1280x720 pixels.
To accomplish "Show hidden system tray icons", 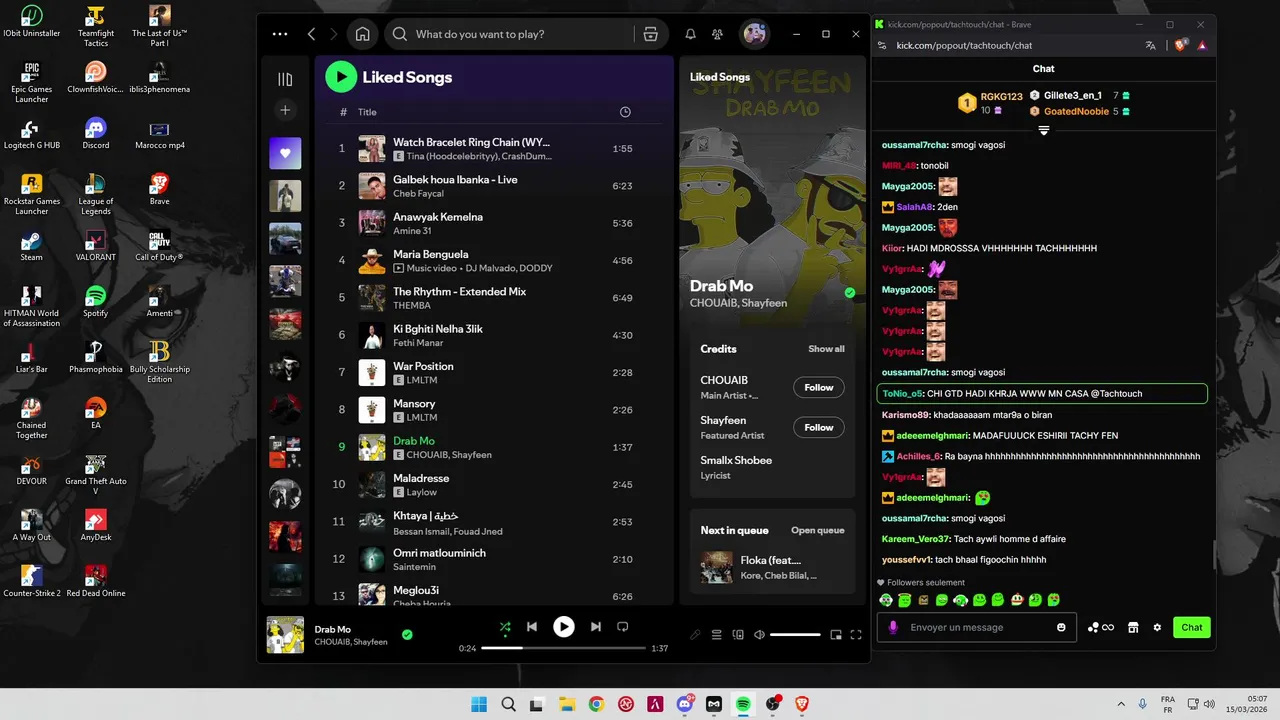I will pyautogui.click(x=1120, y=704).
